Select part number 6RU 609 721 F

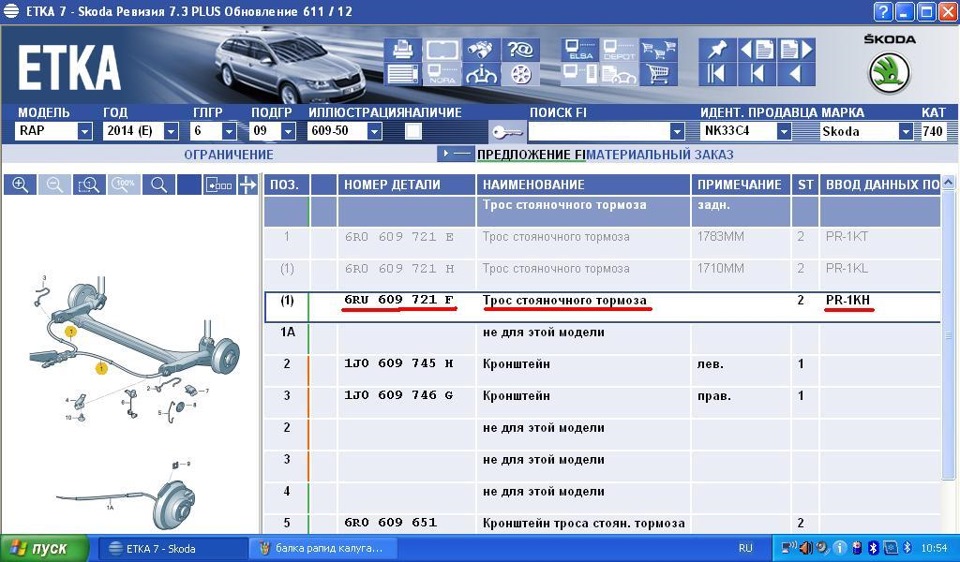[x=399, y=300]
